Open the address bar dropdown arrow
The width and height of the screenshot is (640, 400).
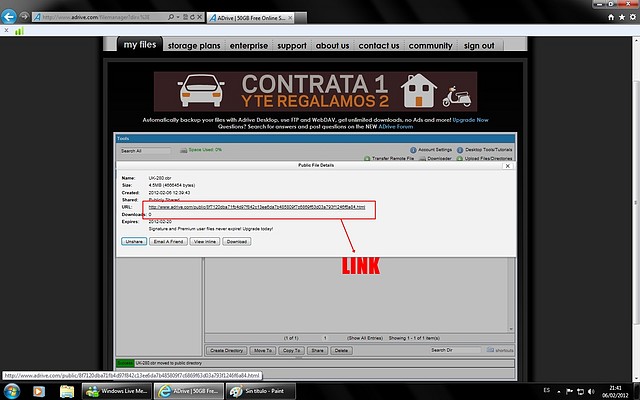point(178,17)
